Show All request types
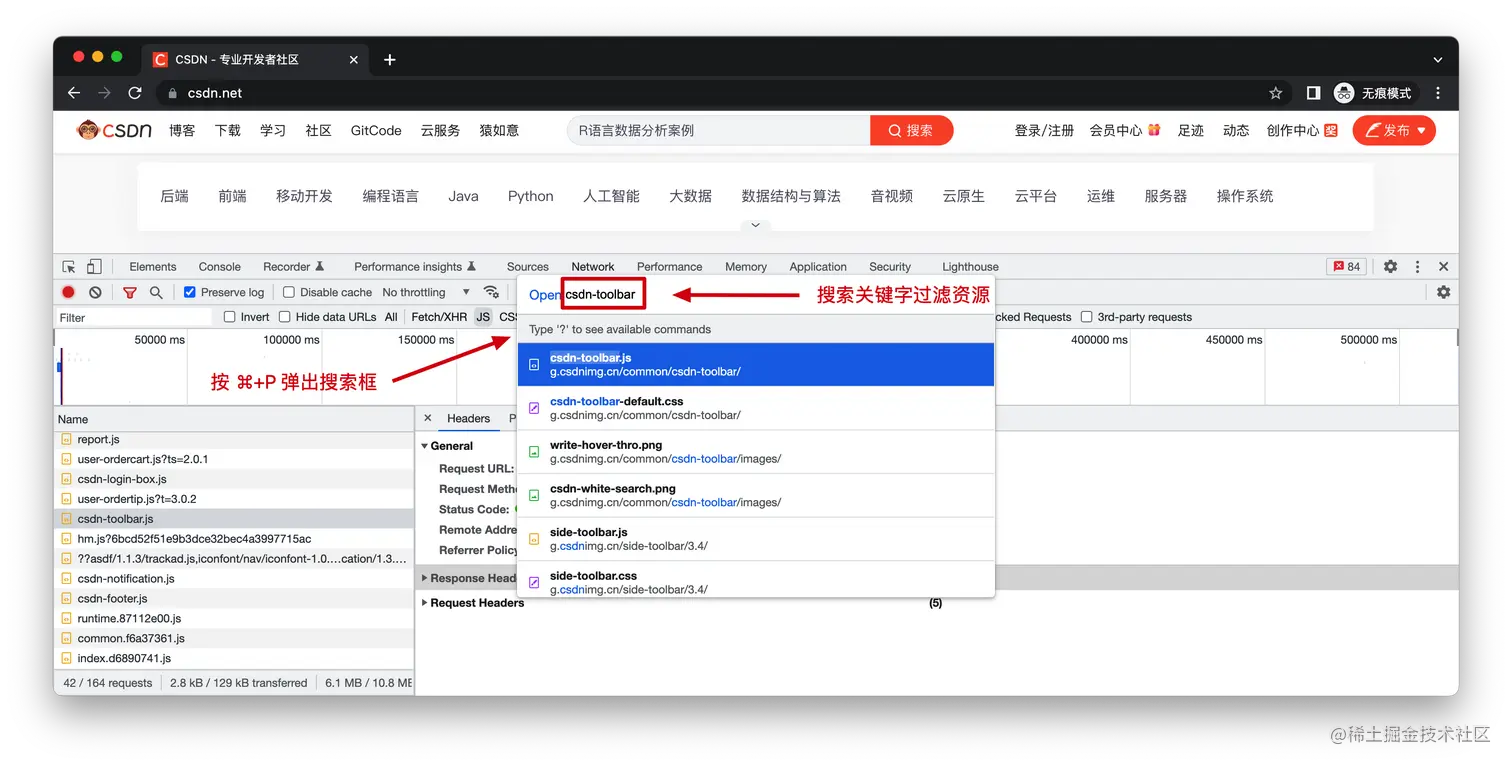Screen dimensions: 1512x766 pos(391,317)
